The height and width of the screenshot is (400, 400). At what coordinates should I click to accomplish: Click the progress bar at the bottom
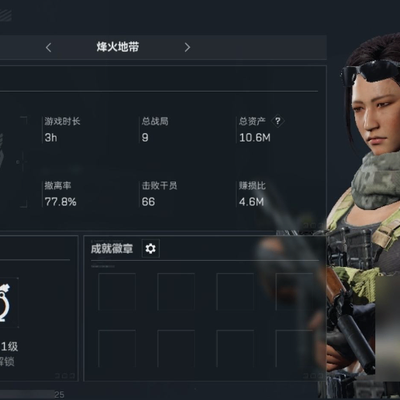[x=27, y=395]
